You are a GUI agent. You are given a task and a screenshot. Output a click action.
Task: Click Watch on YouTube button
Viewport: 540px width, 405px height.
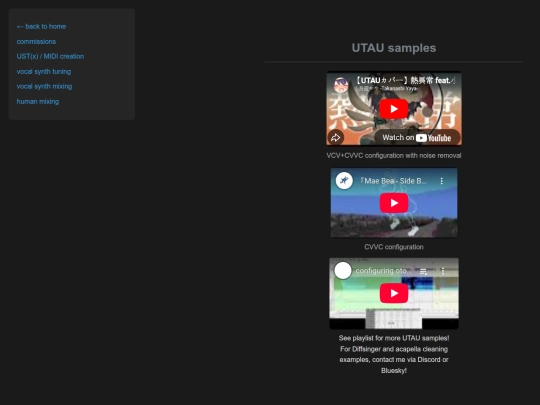click(x=417, y=138)
